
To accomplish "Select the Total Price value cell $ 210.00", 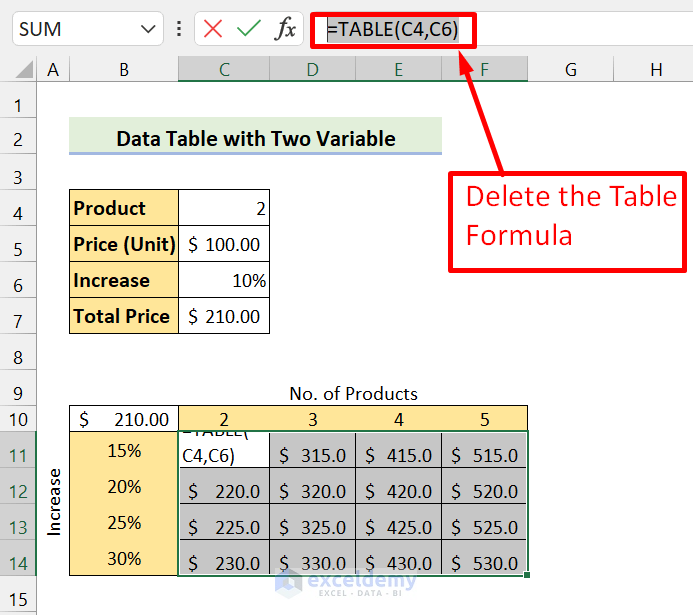I will [x=224, y=317].
